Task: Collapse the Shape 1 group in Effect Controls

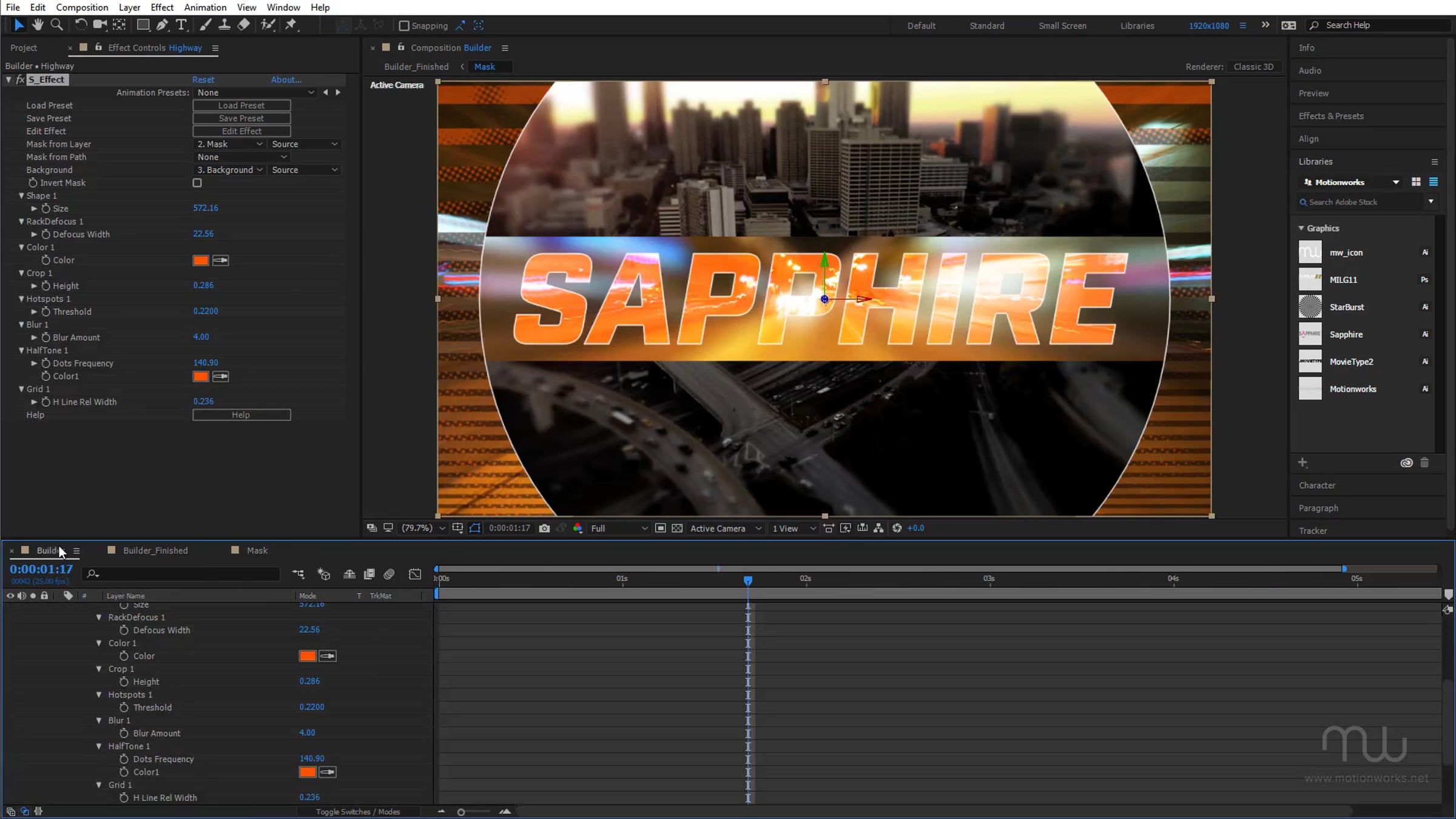Action: click(x=21, y=195)
